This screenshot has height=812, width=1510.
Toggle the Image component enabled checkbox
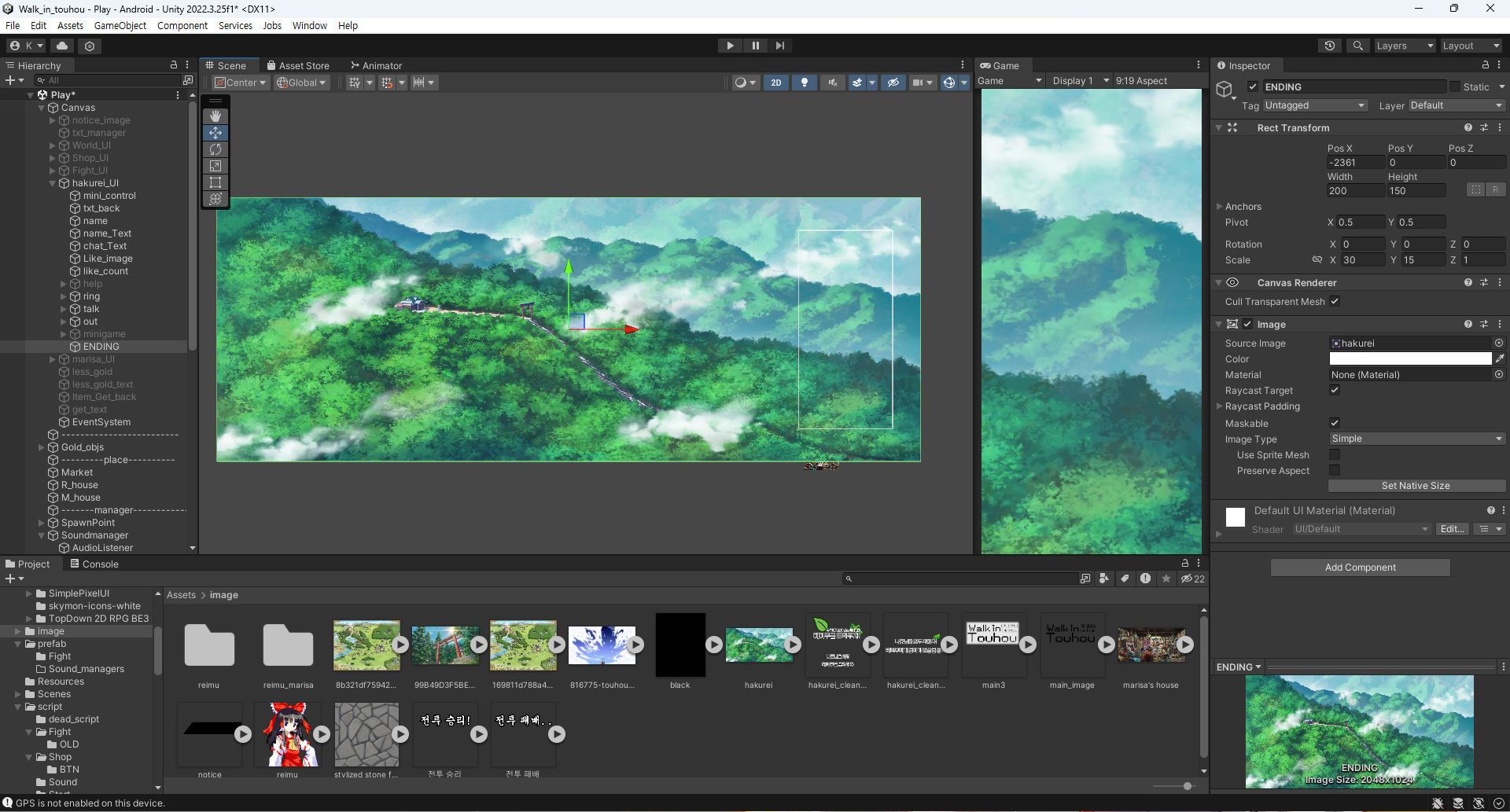click(x=1247, y=325)
